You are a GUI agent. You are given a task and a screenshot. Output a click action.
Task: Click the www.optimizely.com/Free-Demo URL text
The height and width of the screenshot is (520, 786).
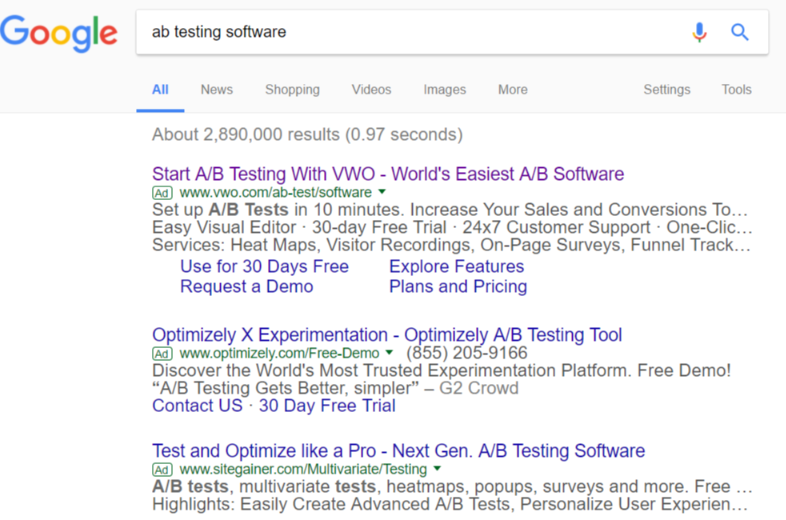pyautogui.click(x=279, y=354)
